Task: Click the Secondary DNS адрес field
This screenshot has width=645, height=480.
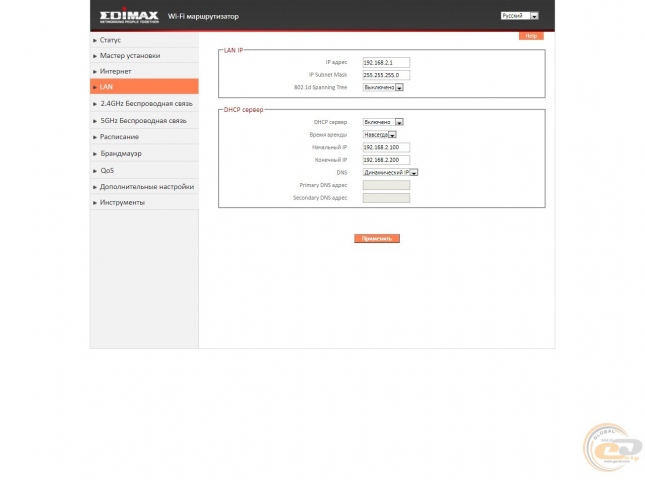Action: coord(386,198)
